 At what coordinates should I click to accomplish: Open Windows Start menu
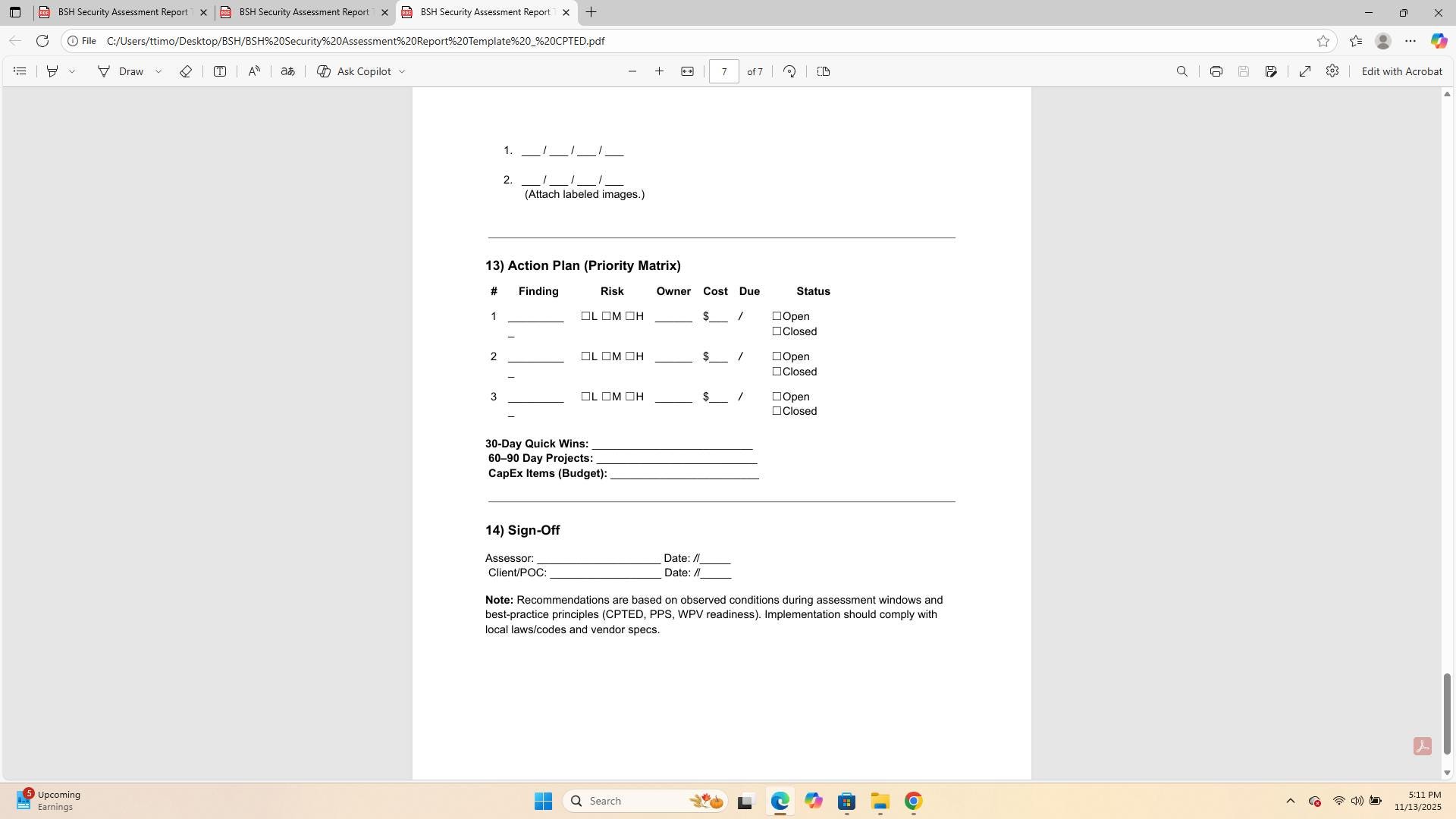point(543,801)
